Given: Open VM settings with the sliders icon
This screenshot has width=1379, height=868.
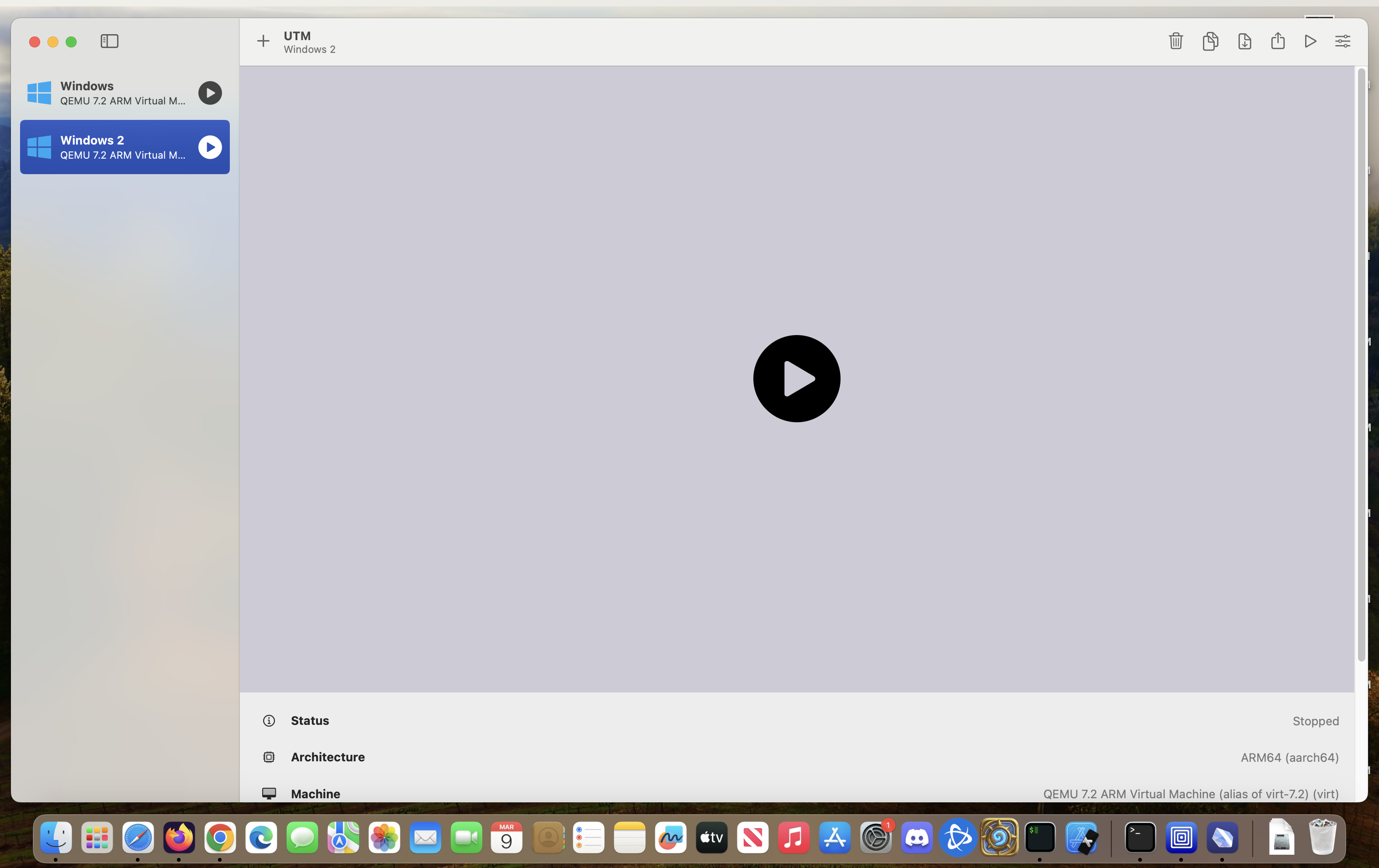Looking at the screenshot, I should point(1343,41).
